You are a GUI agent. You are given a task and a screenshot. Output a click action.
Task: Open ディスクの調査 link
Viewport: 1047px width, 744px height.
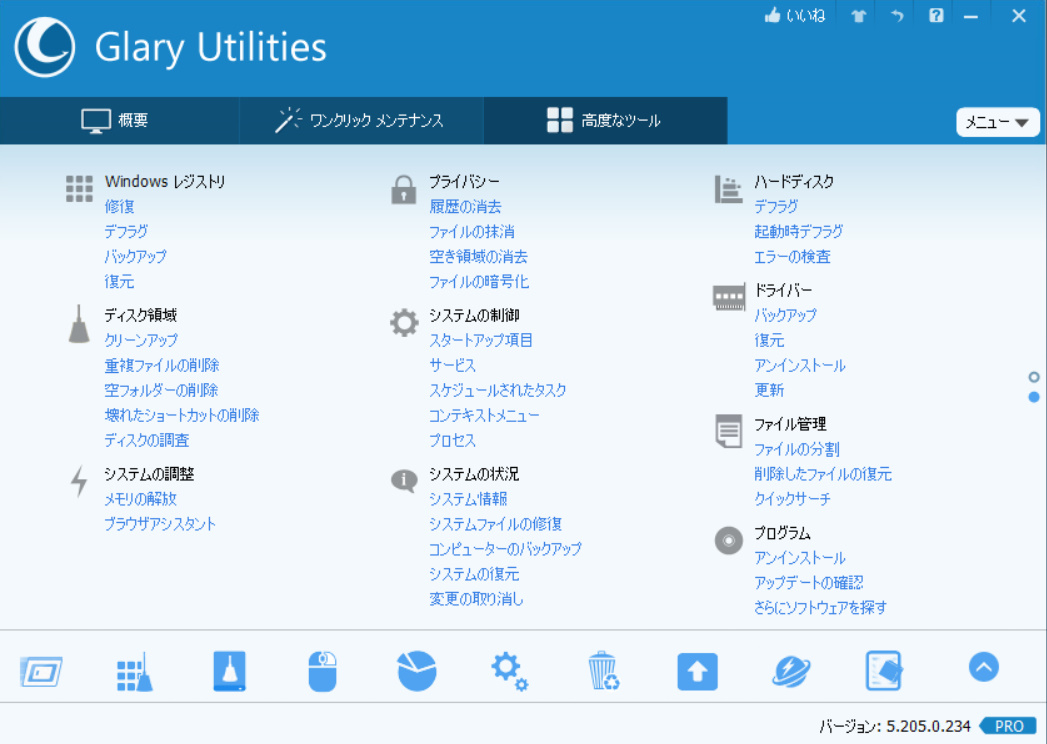click(x=147, y=440)
